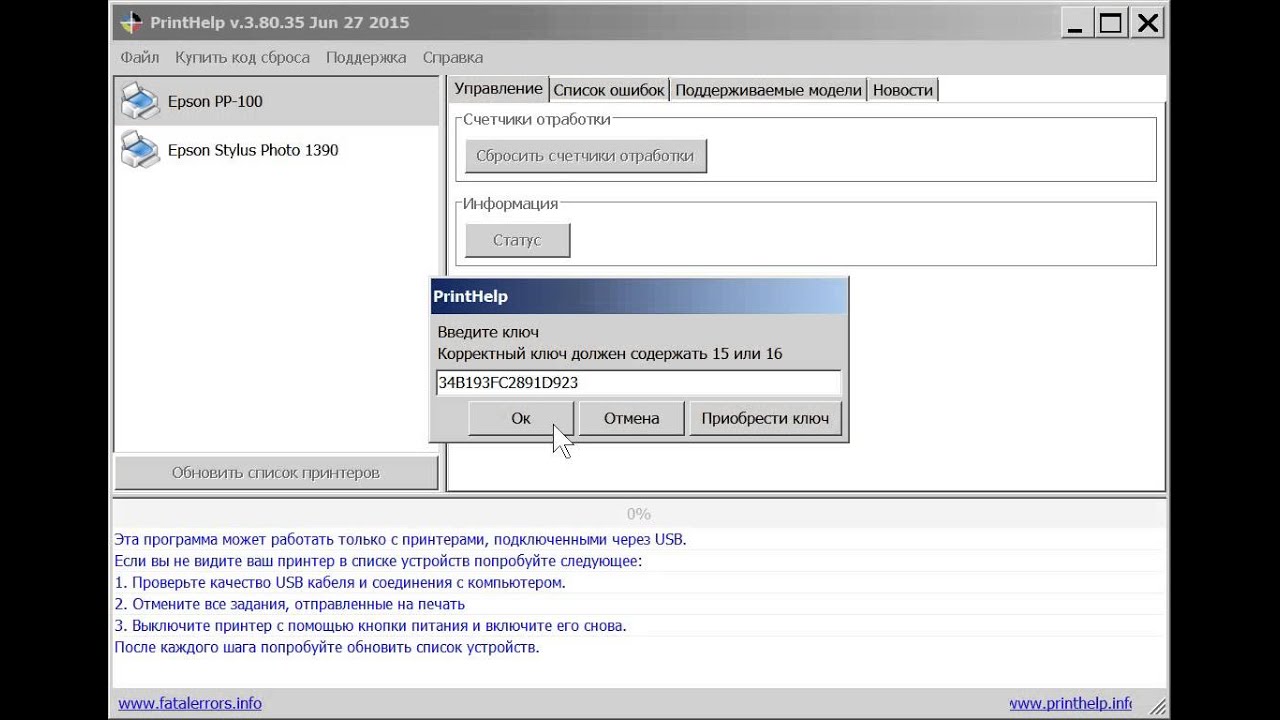The image size is (1280, 720).
Task: Open the Файл menu
Action: [140, 57]
